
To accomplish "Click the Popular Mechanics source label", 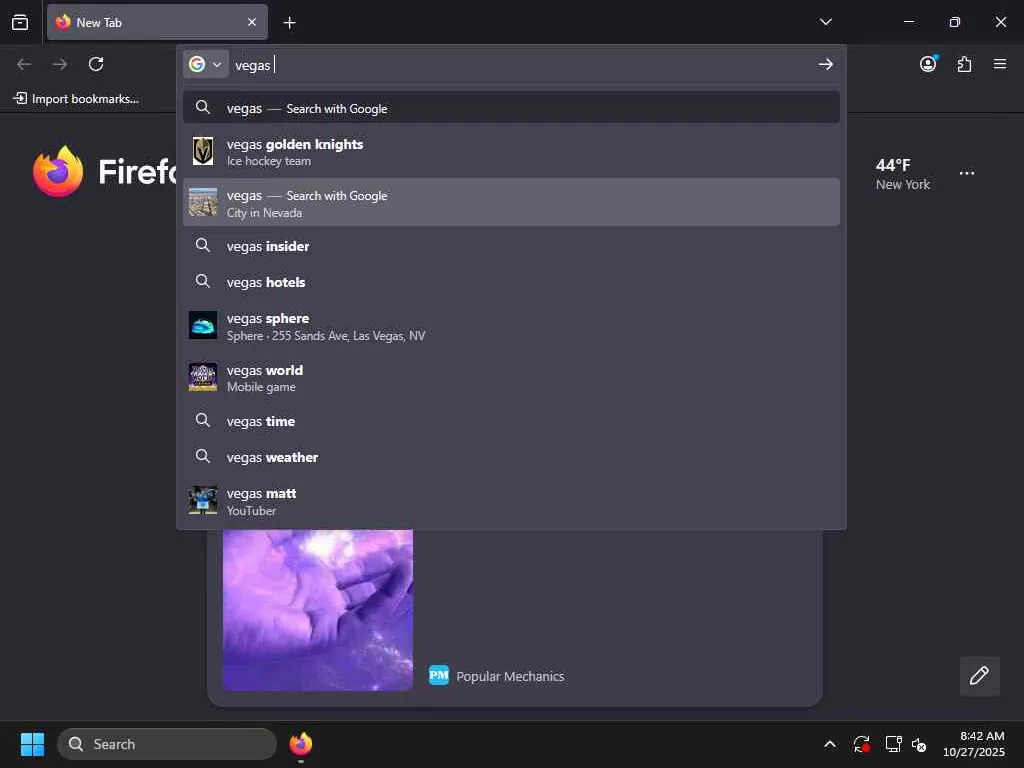I will click(x=510, y=677).
